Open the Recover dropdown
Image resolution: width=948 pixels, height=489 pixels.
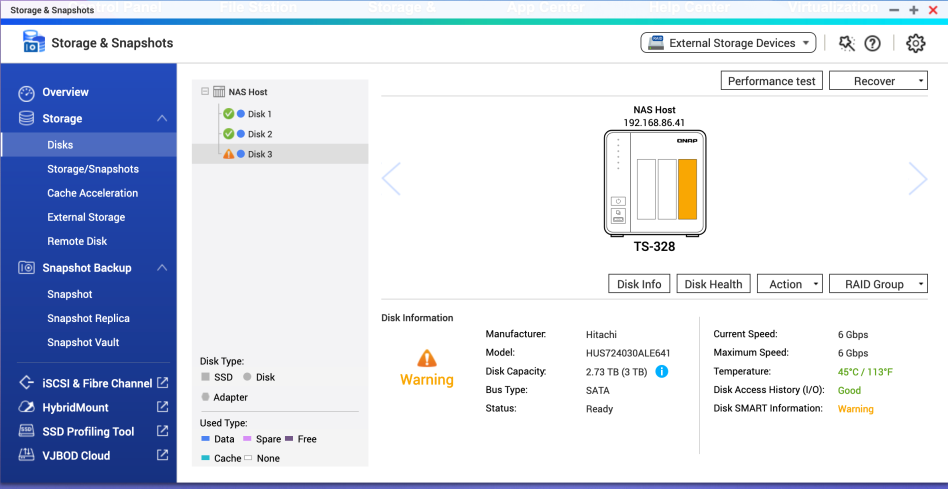(878, 81)
